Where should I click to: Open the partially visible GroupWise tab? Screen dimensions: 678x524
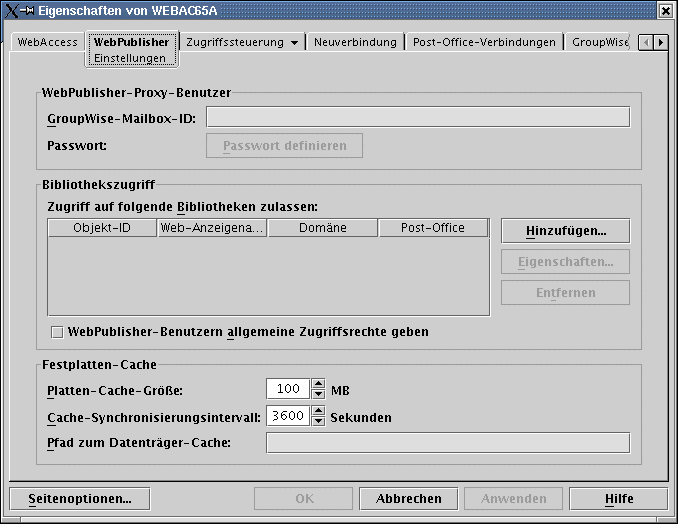(599, 42)
